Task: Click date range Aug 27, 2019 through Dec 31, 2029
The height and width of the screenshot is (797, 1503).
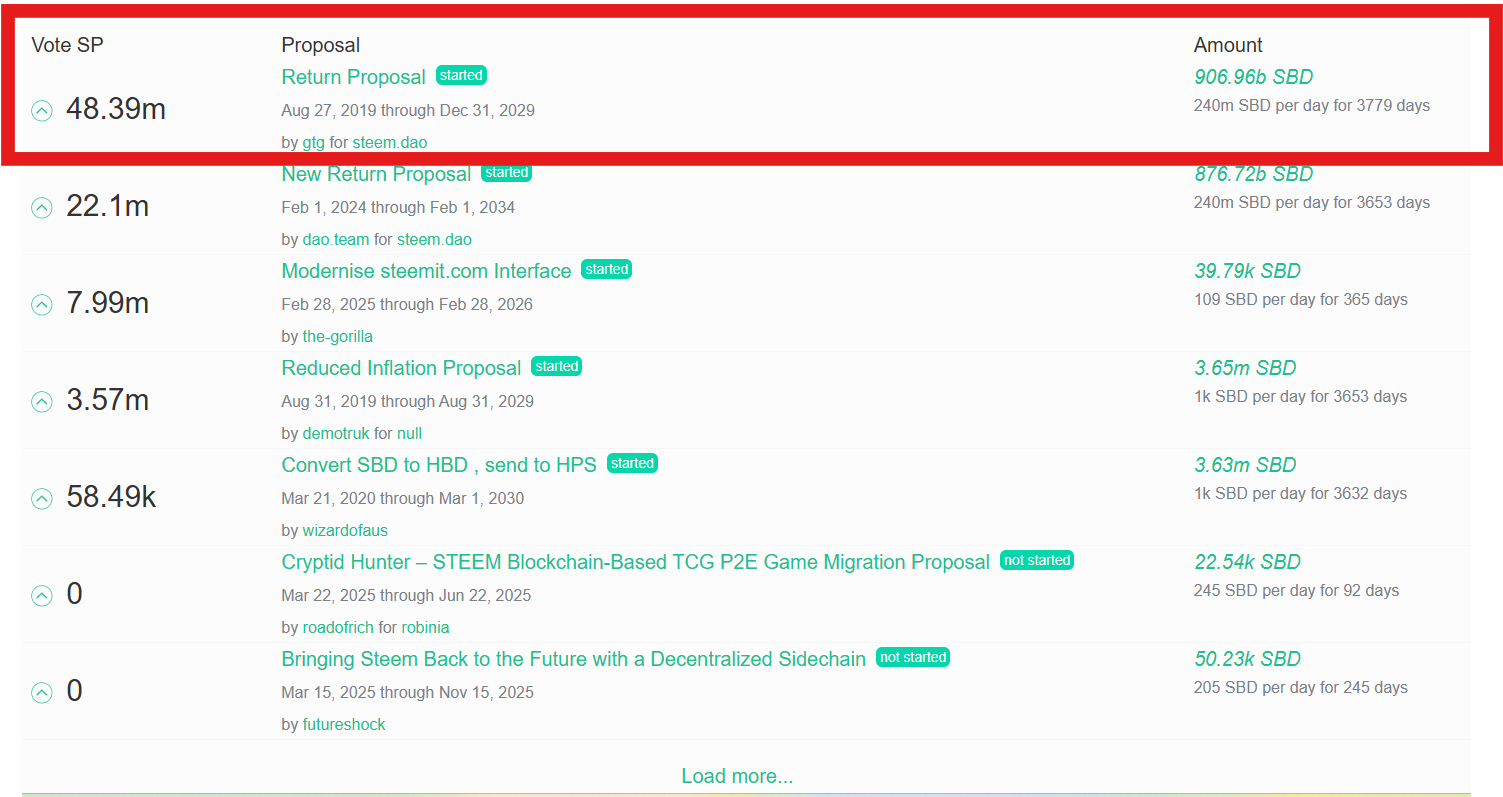Action: (x=408, y=110)
